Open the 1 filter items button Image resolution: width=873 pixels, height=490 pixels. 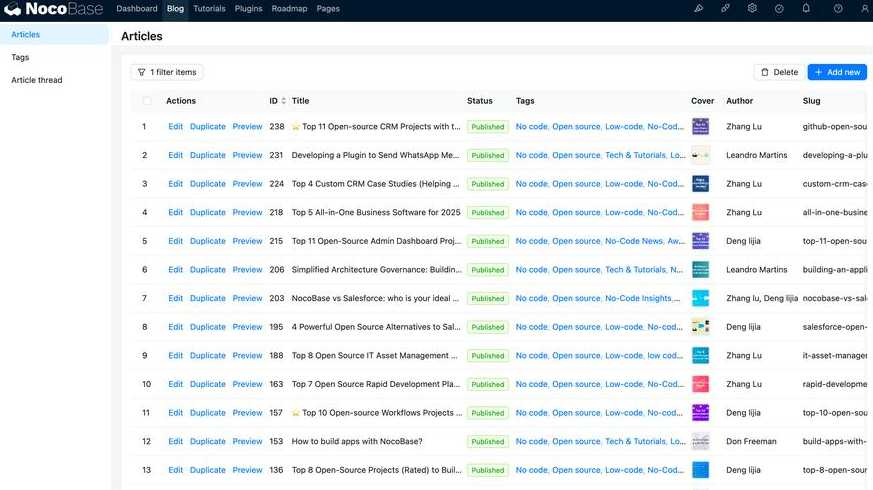point(167,72)
